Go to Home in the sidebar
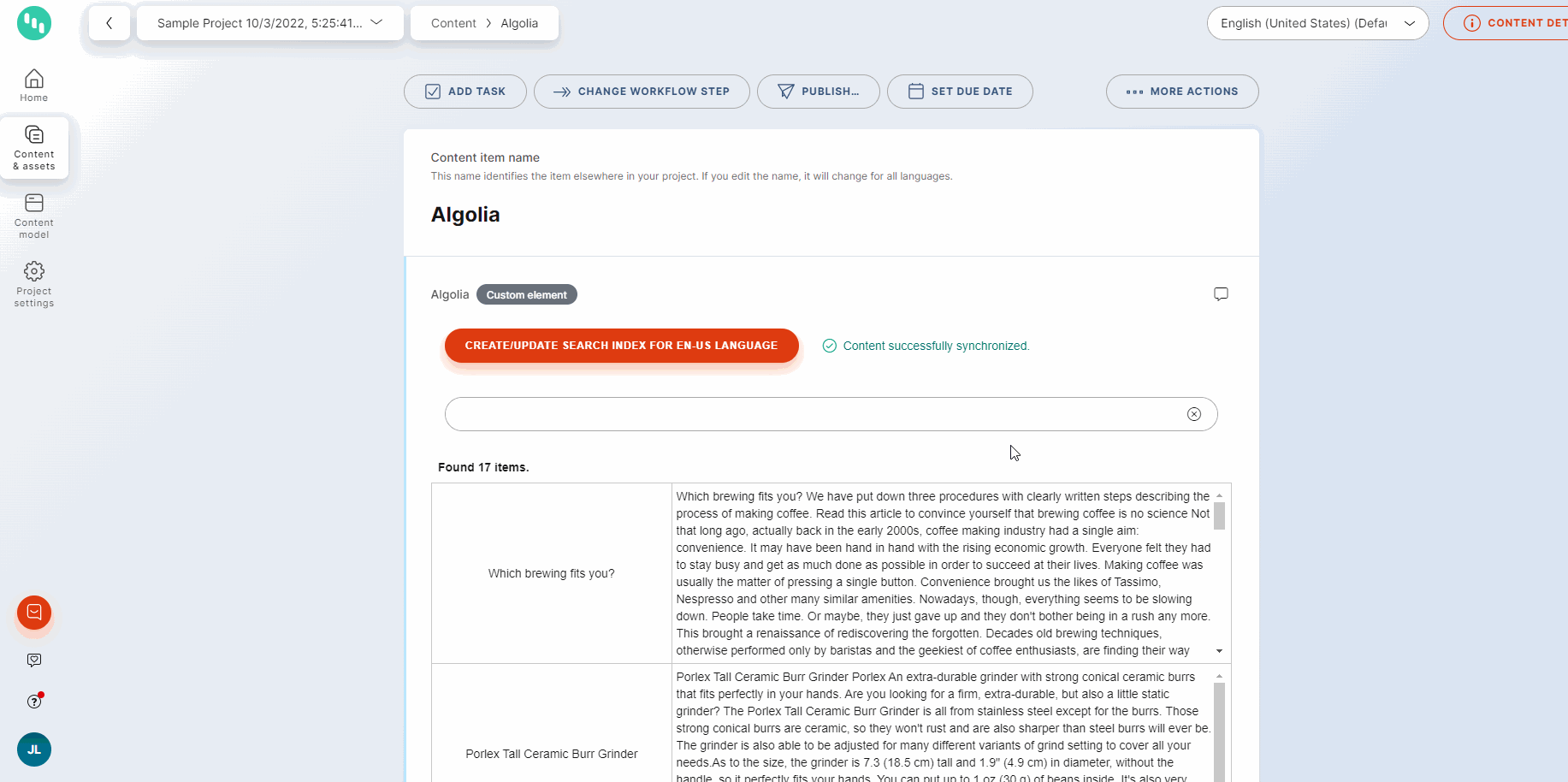 pyautogui.click(x=34, y=86)
